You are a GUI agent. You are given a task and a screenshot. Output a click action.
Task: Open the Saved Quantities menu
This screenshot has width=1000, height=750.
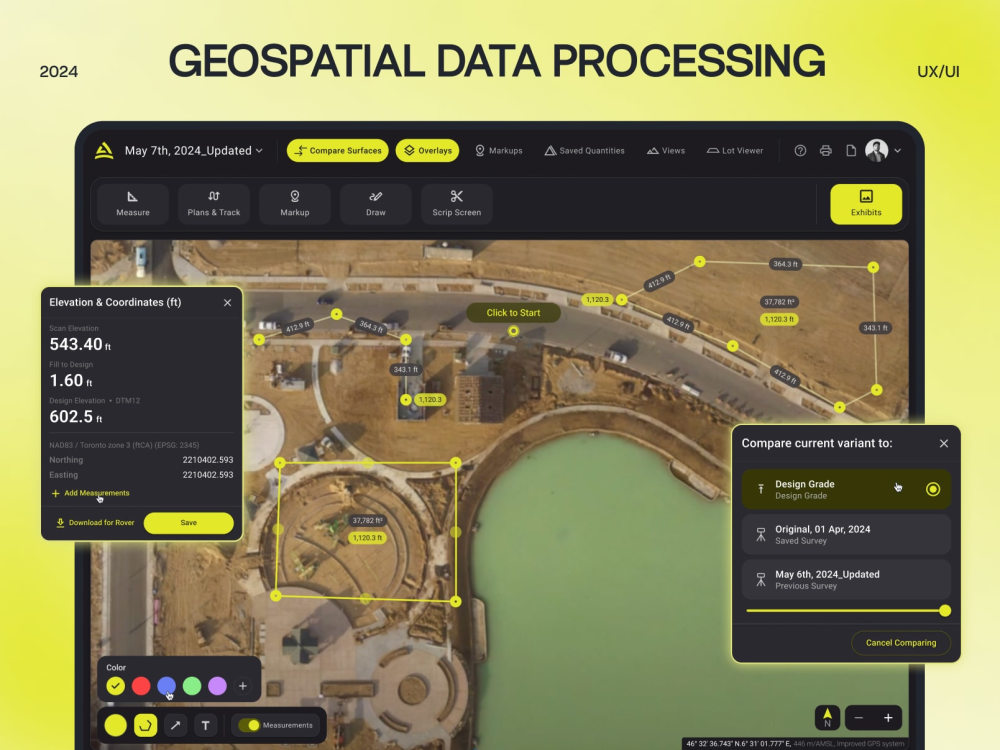586,150
